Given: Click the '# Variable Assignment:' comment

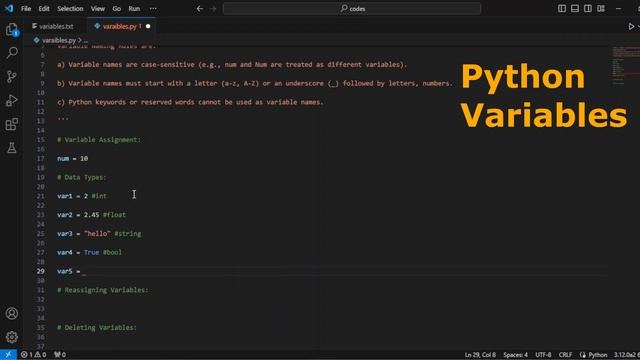Looking at the screenshot, I should point(99,140).
